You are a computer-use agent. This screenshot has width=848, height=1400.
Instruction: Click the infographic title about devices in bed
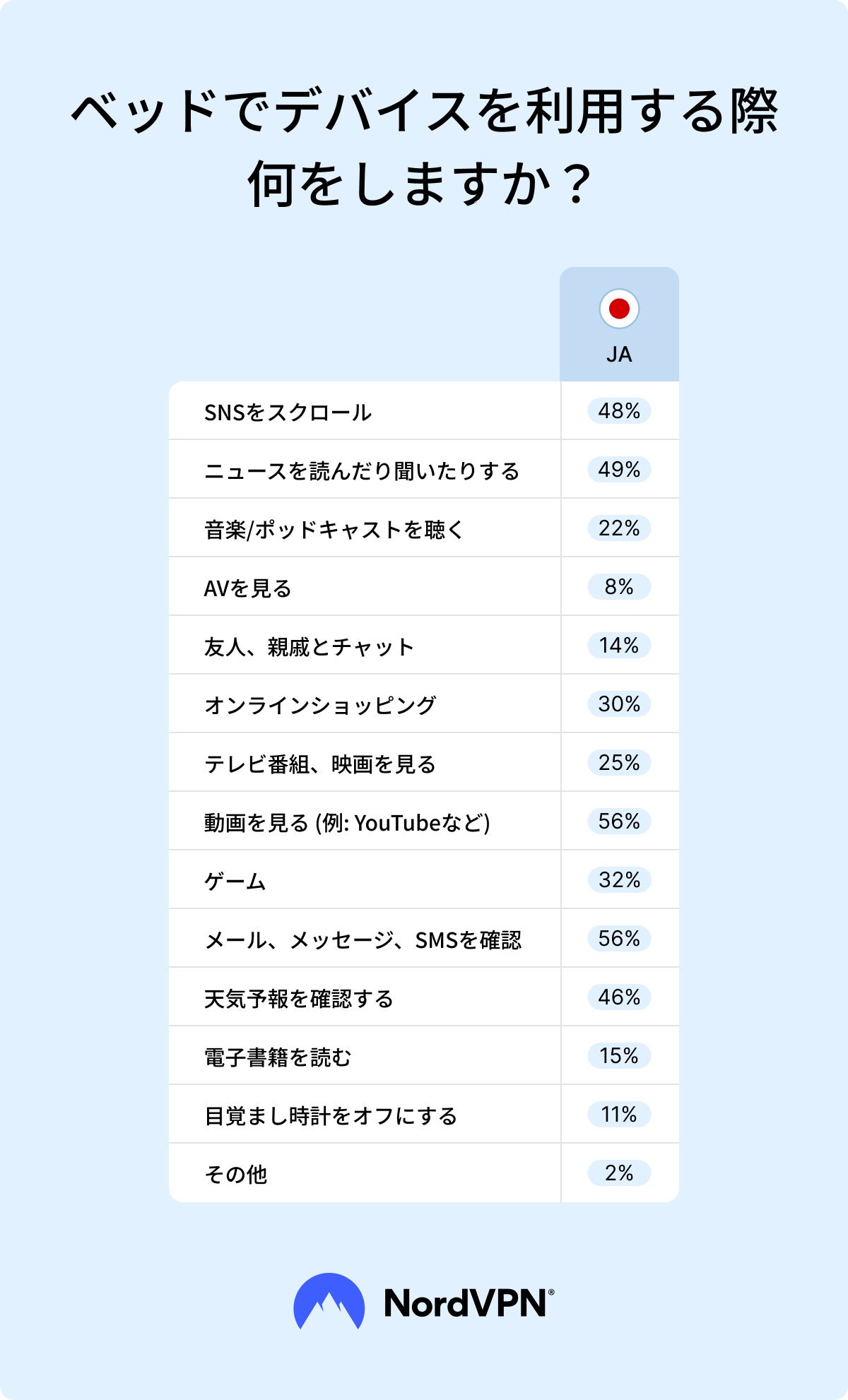click(x=424, y=147)
